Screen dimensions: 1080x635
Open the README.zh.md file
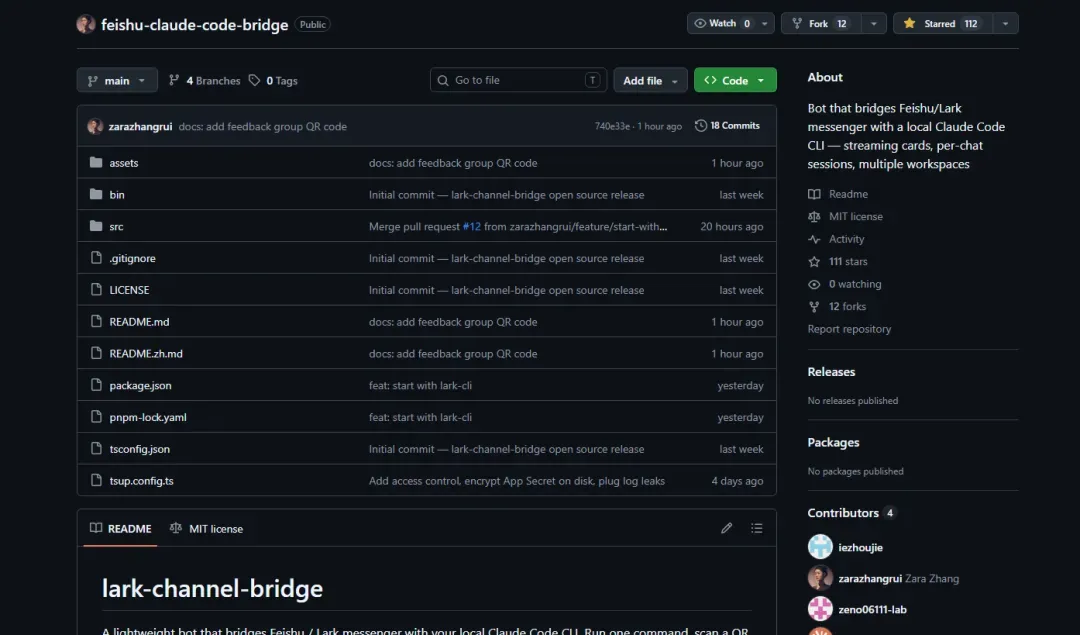tap(146, 353)
